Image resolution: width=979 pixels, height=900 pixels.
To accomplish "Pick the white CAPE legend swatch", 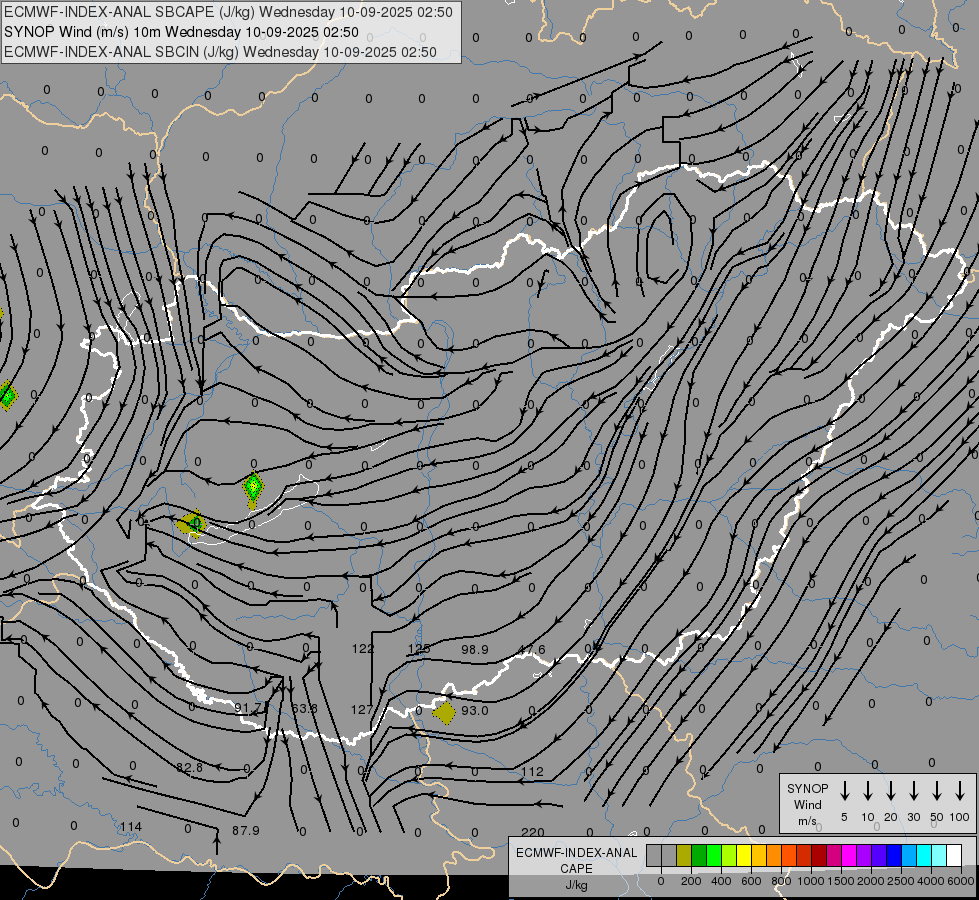I will (x=953, y=855).
